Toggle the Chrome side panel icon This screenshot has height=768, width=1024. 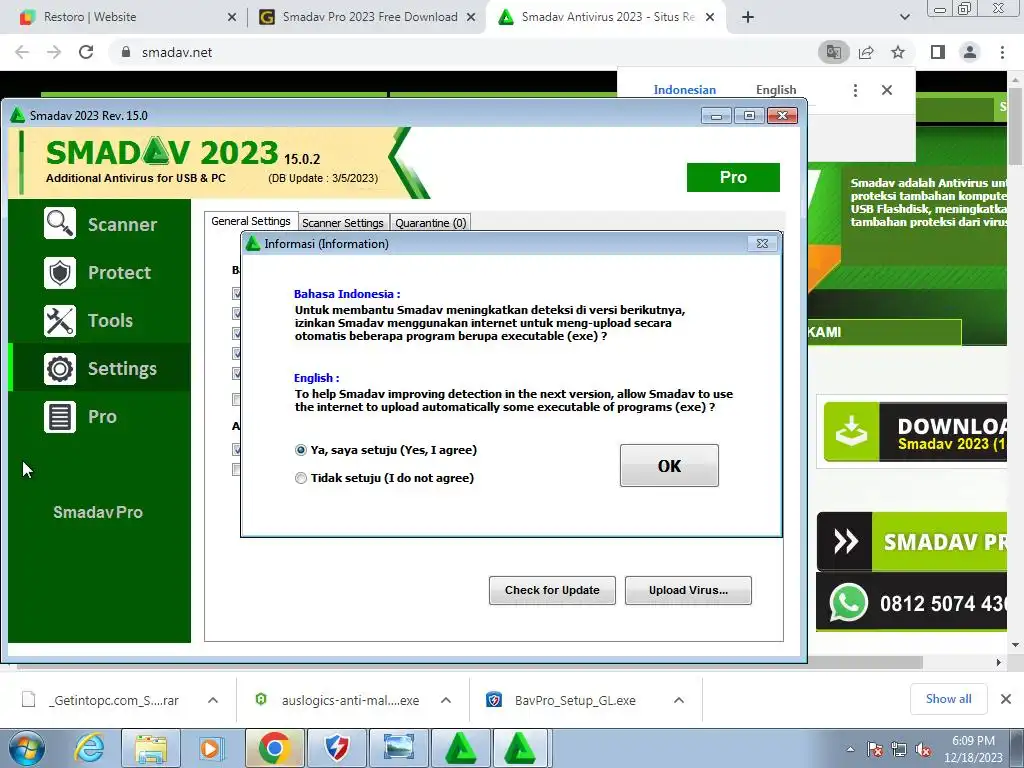click(938, 52)
